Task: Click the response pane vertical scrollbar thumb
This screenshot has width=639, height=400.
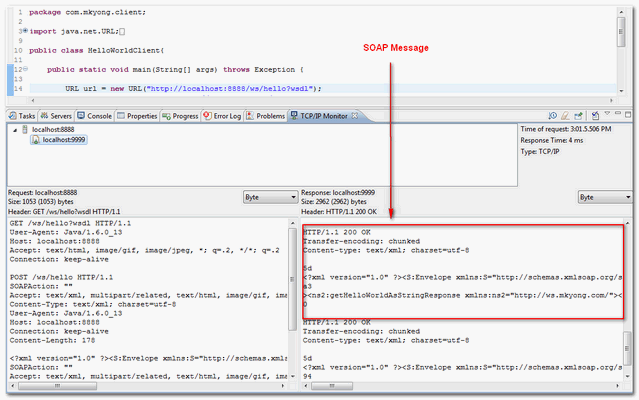Action: point(628,348)
